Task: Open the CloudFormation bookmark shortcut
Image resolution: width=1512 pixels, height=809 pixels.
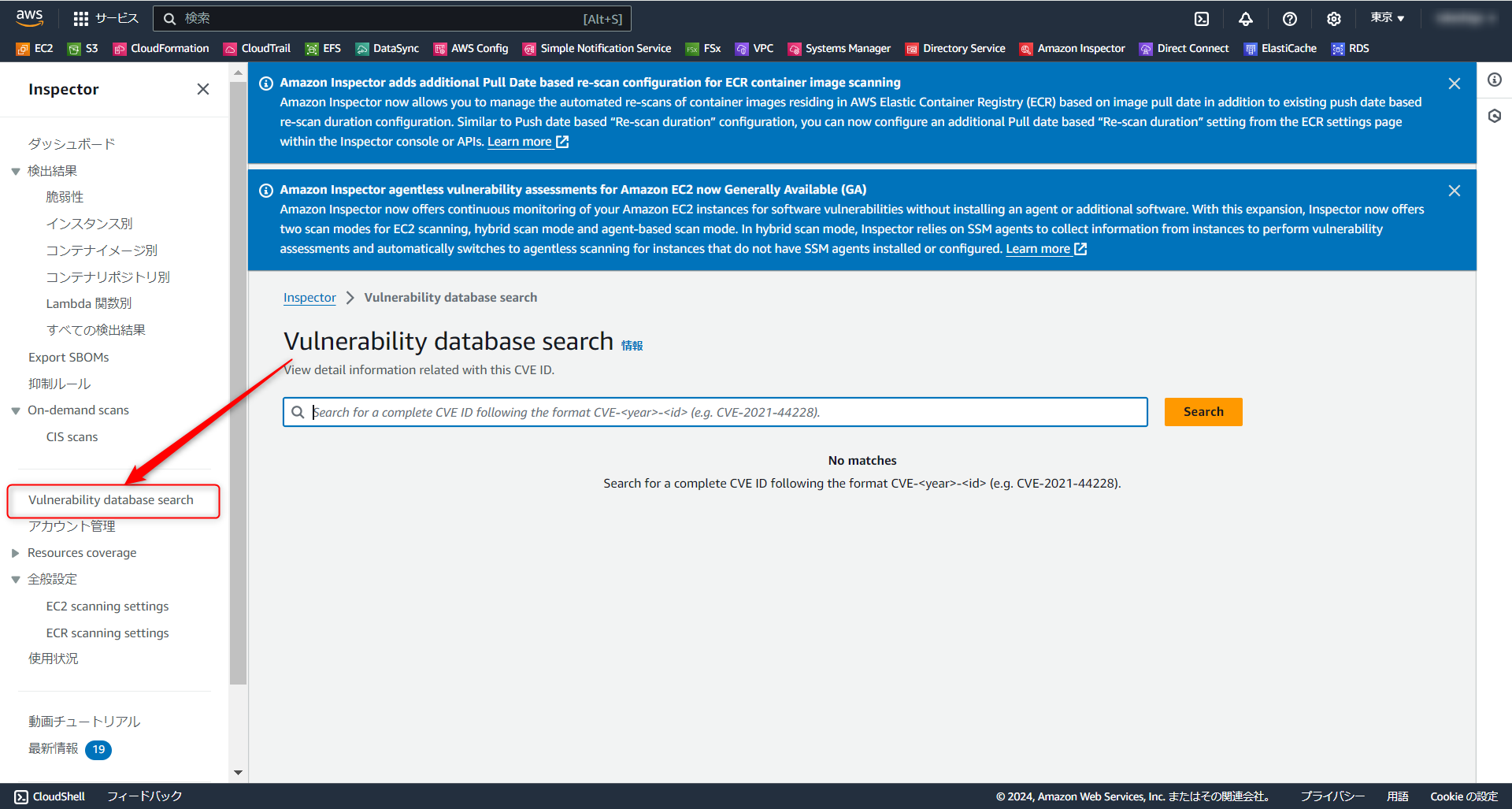Action: coord(161,49)
